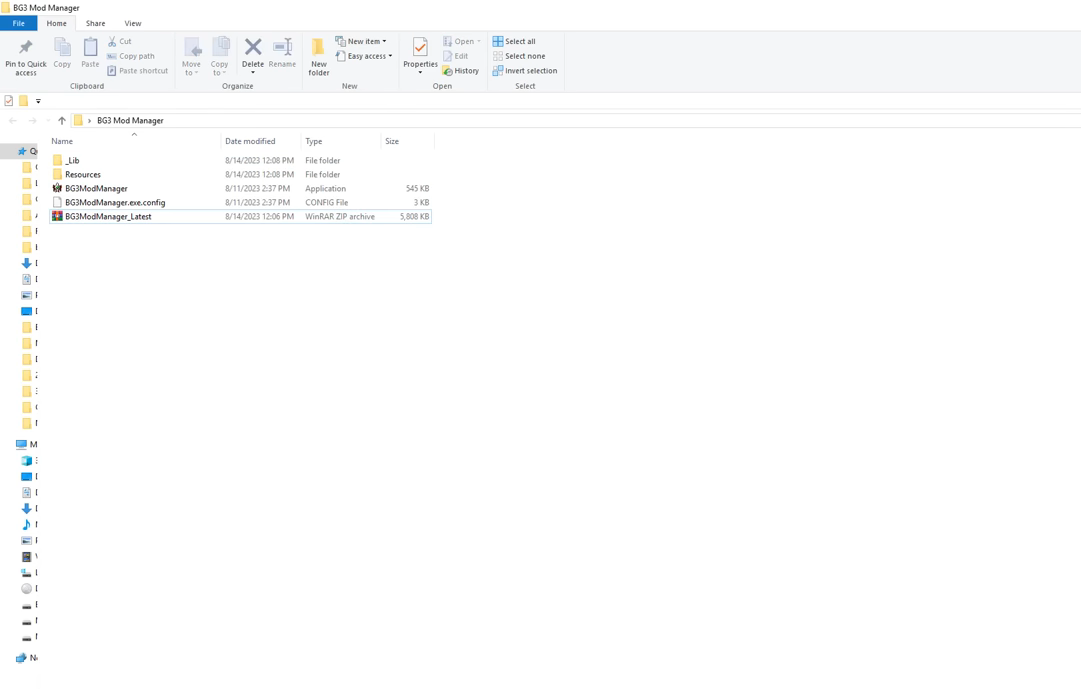Switch to the Share ribbon tab
Screen dimensions: 1081x689
point(95,23)
